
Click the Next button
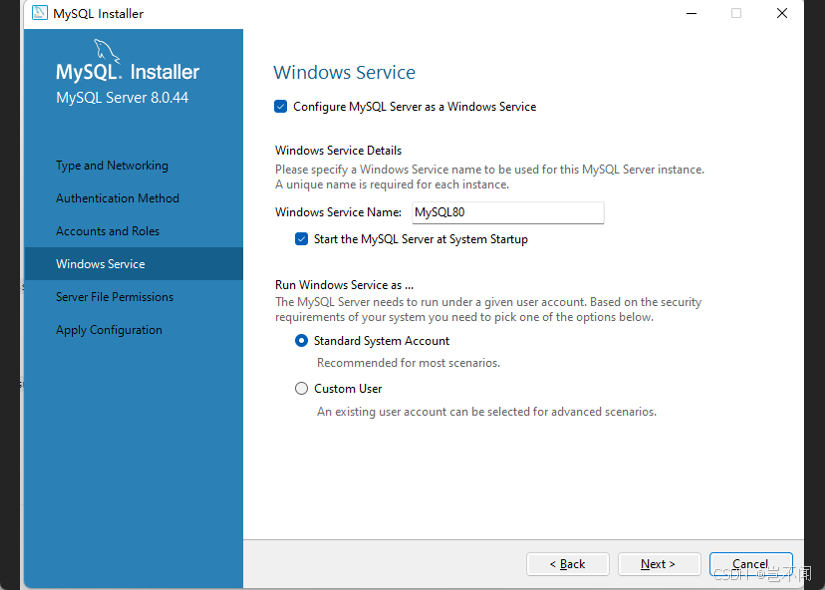[x=659, y=564]
